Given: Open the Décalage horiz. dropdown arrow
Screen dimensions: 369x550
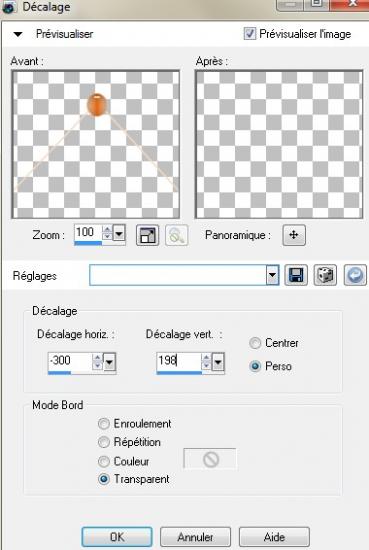Looking at the screenshot, I should click(109, 362).
